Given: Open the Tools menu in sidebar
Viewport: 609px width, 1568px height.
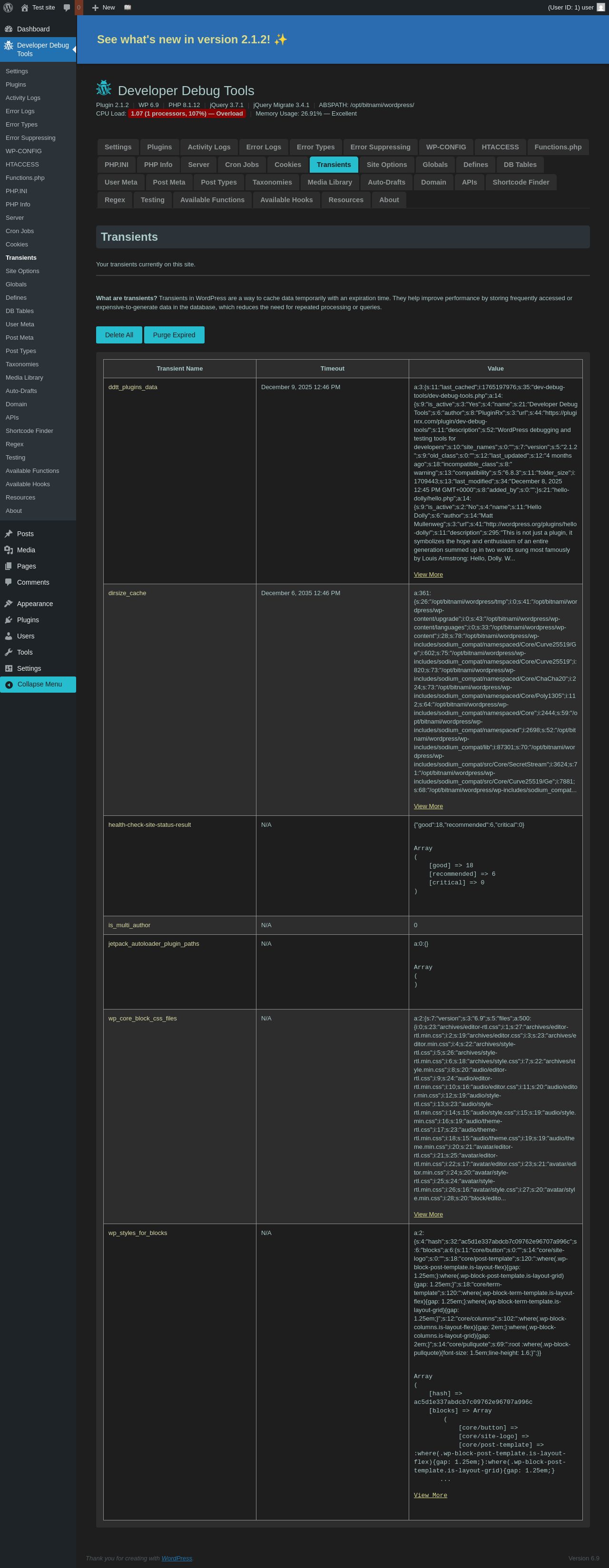Looking at the screenshot, I should [24, 652].
